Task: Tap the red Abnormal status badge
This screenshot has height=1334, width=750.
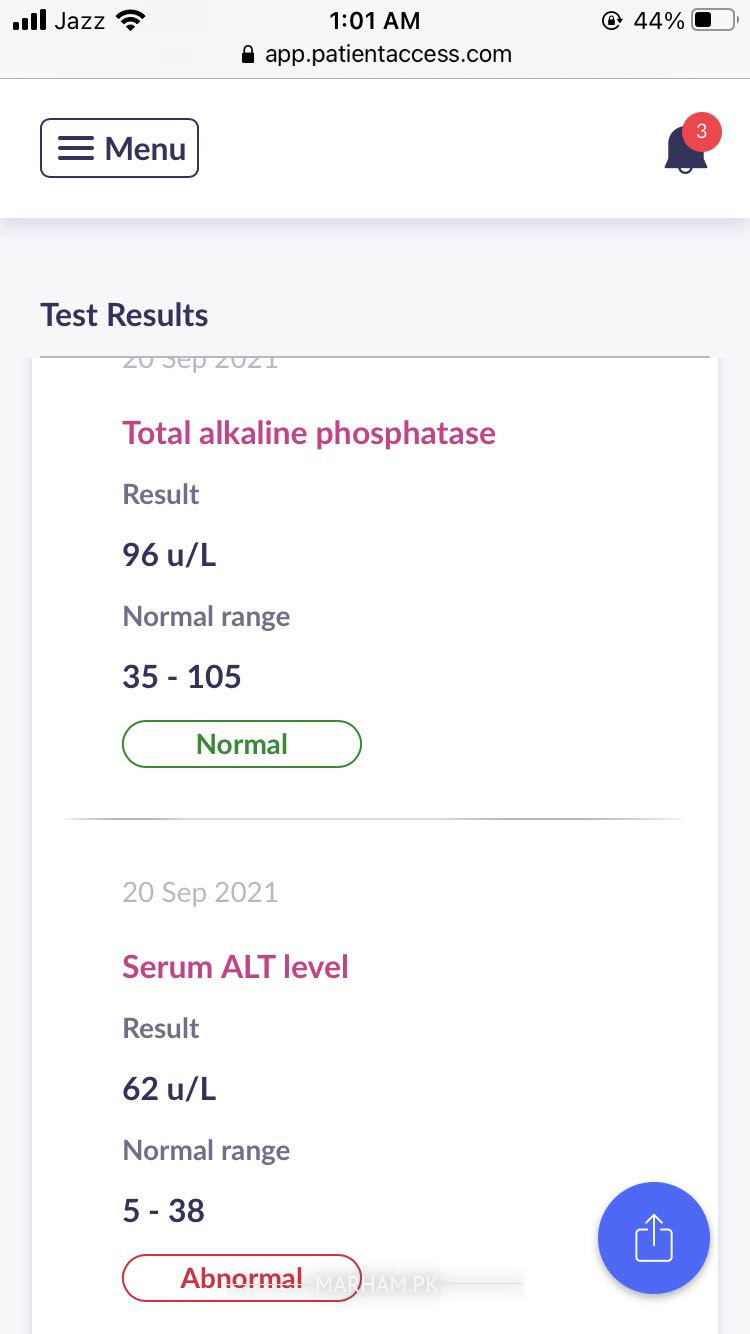Action: (241, 1278)
